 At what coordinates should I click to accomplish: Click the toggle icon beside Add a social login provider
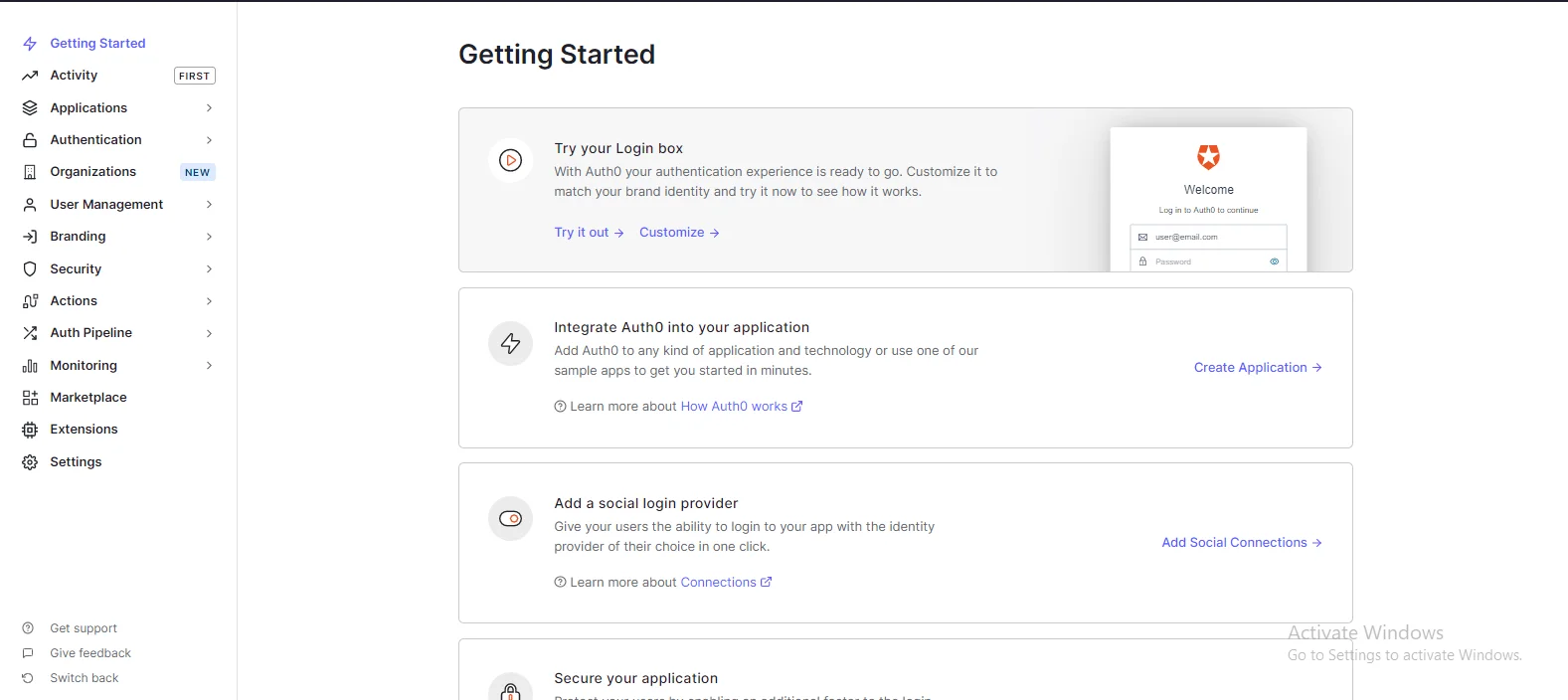tap(510, 519)
